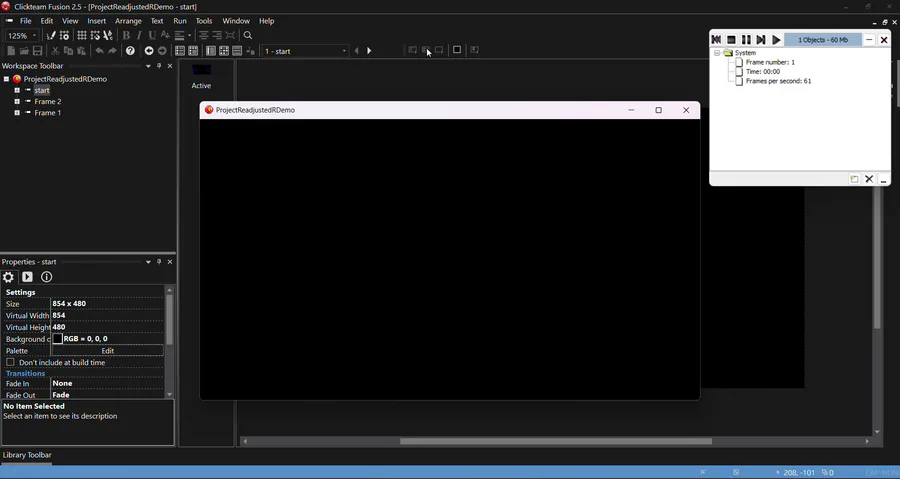Click the previous frame triangle arrow
Screen dimensions: 900x479
(x=356, y=51)
